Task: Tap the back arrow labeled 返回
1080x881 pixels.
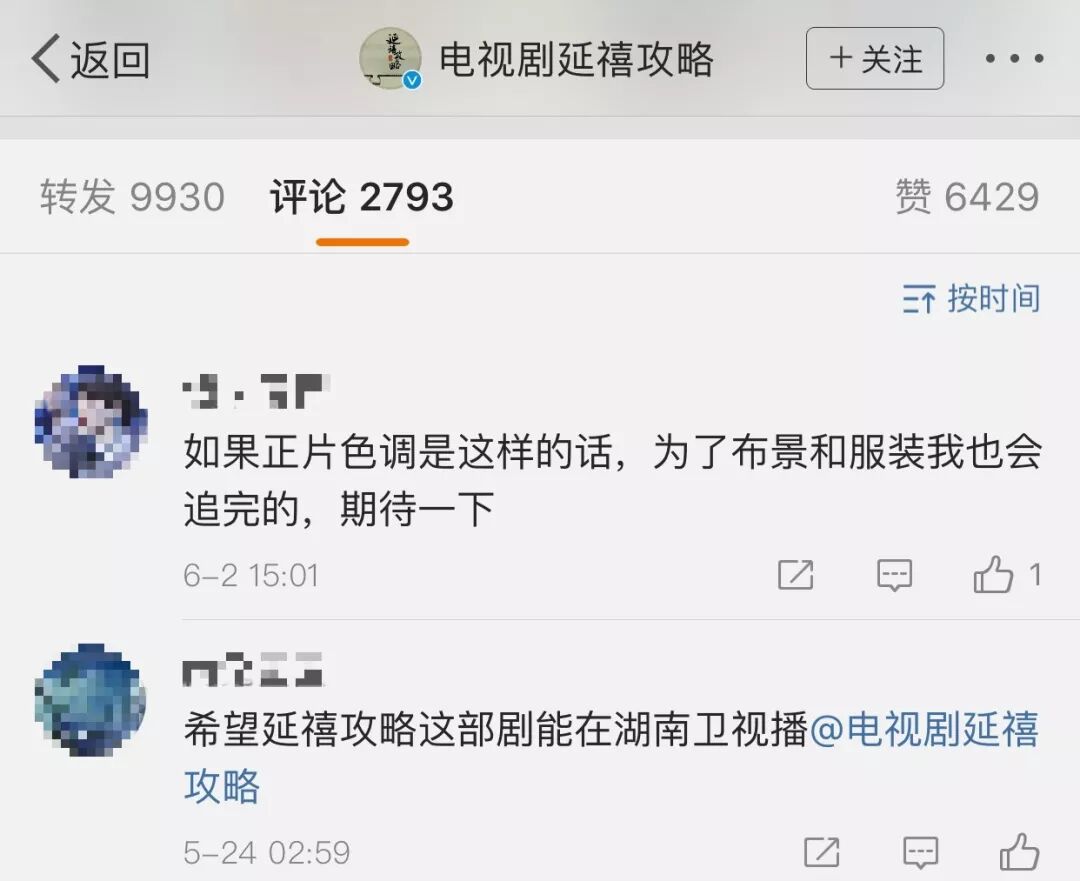Action: tap(90, 59)
